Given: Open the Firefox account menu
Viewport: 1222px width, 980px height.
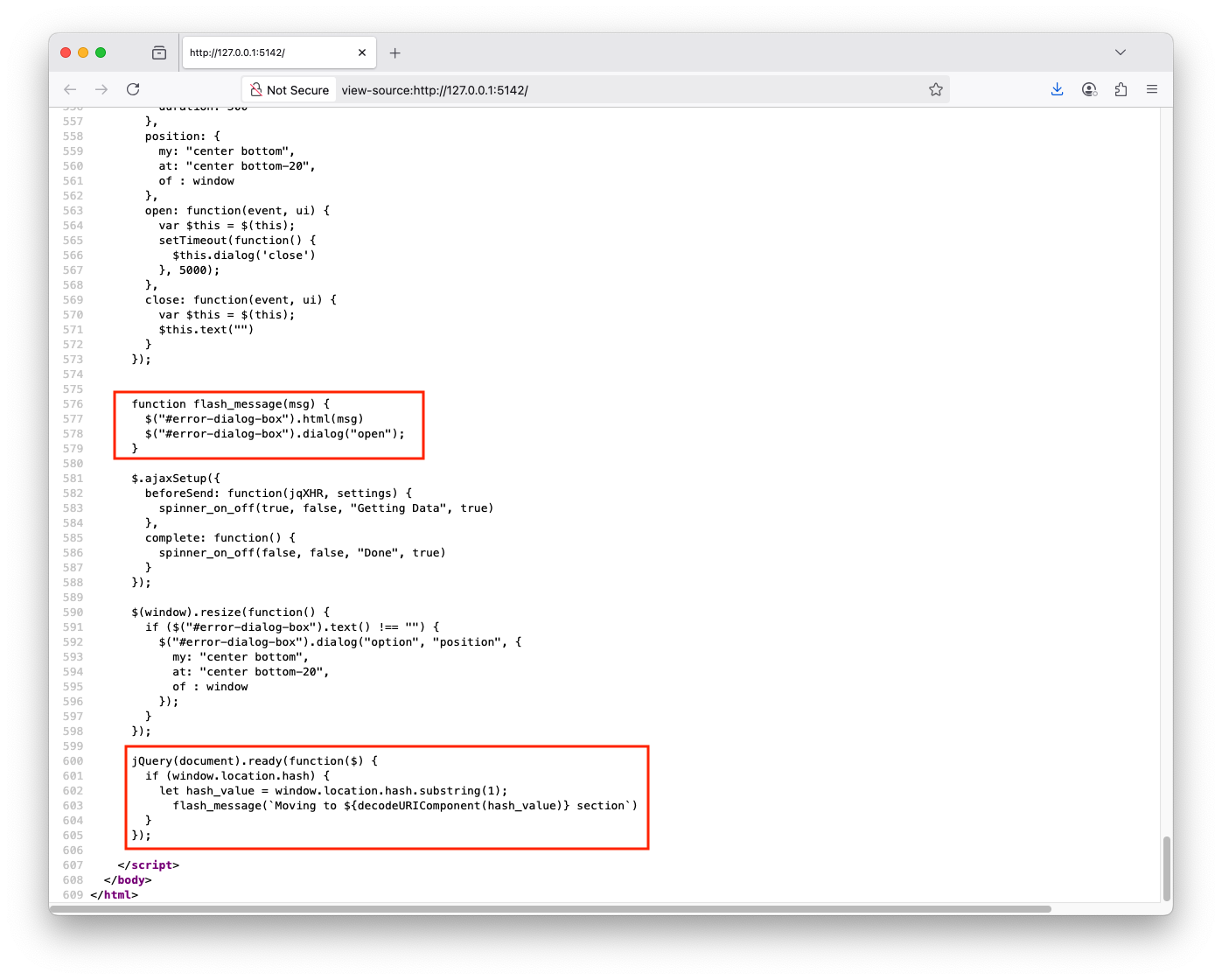Looking at the screenshot, I should coord(1089,89).
